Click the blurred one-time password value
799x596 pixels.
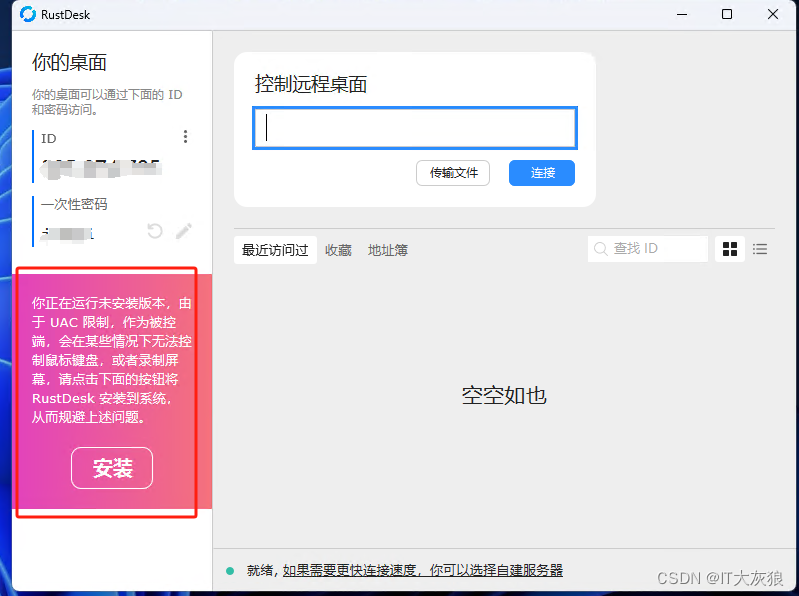67,234
